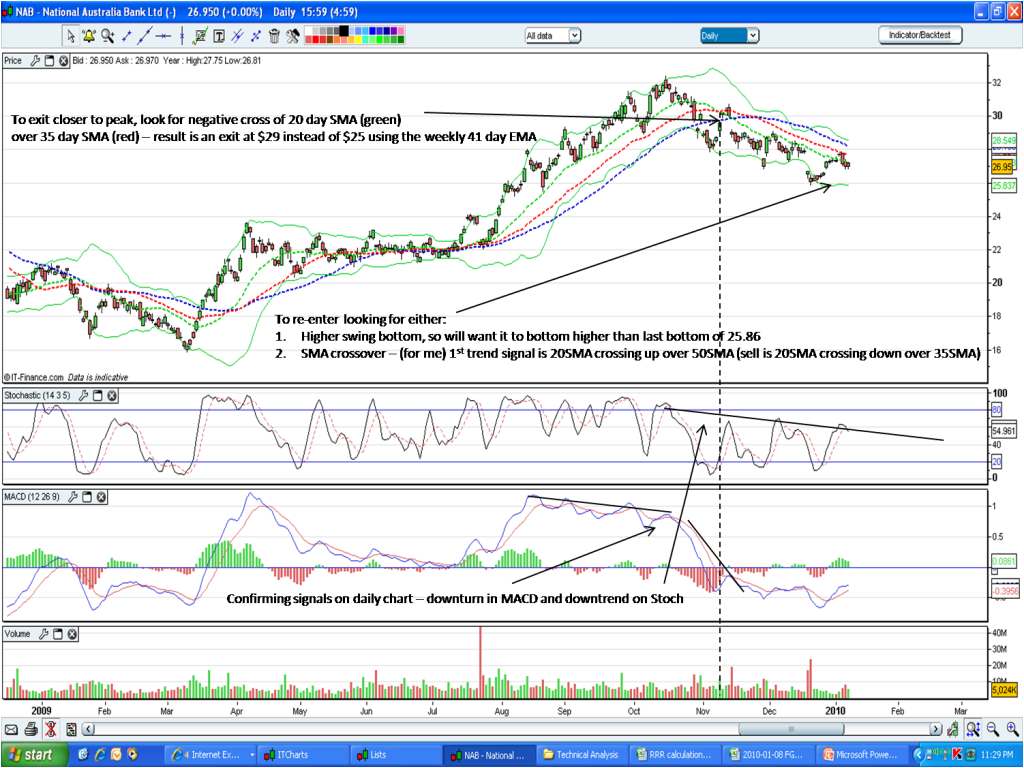
Task: Click the taskbar clock showing 11:29 PM
Action: 997,755
